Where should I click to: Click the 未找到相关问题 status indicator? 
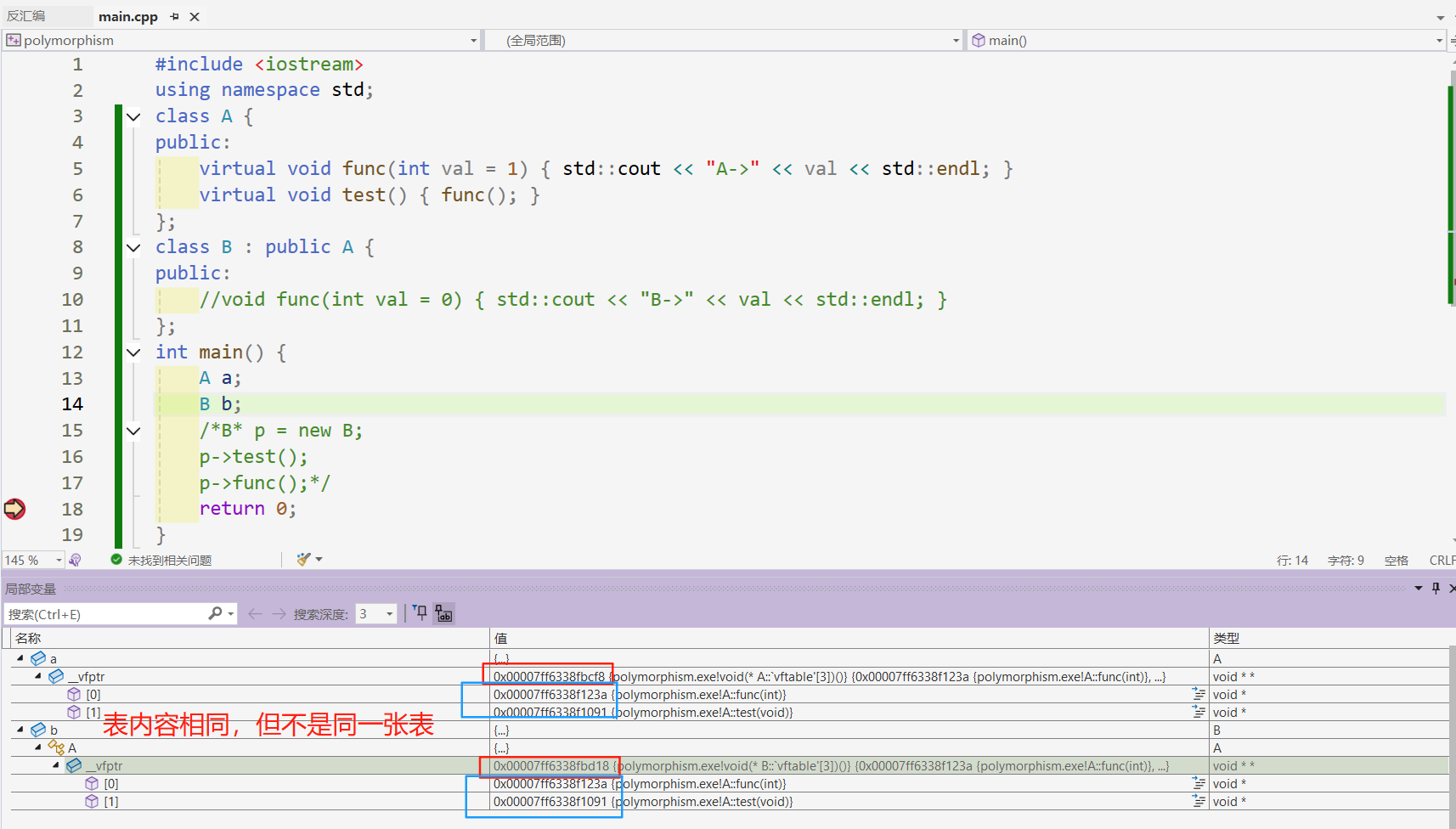coord(161,560)
